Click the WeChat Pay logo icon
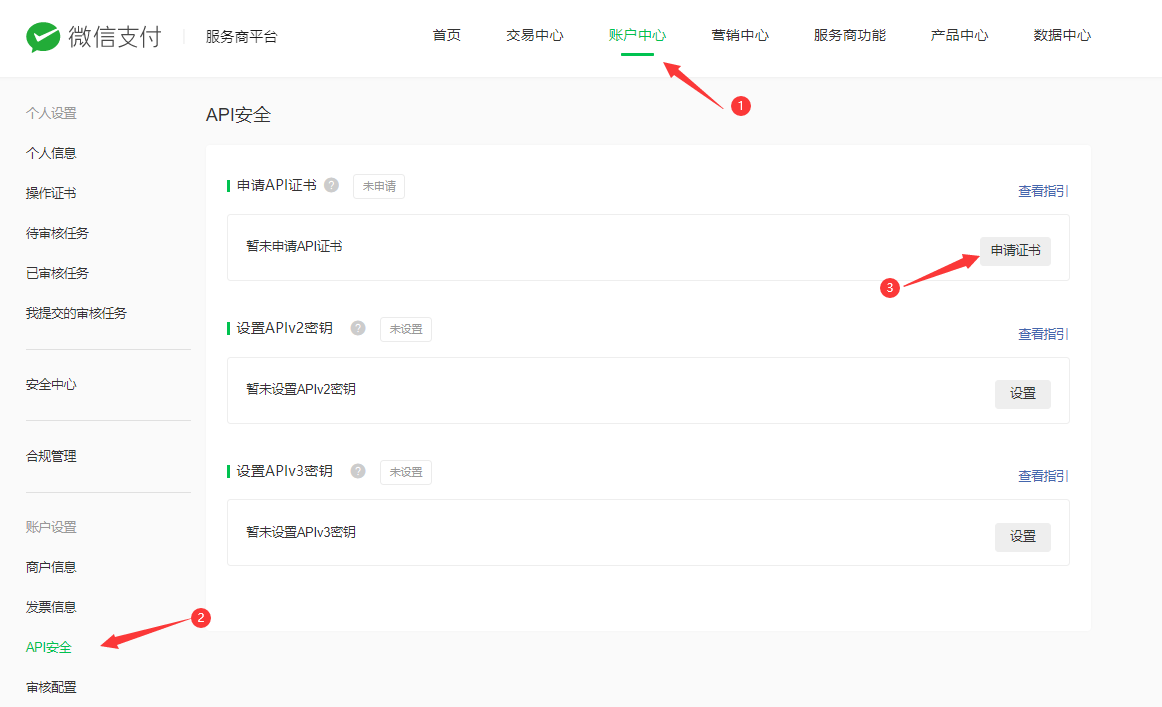Image resolution: width=1162 pixels, height=707 pixels. tap(43, 37)
